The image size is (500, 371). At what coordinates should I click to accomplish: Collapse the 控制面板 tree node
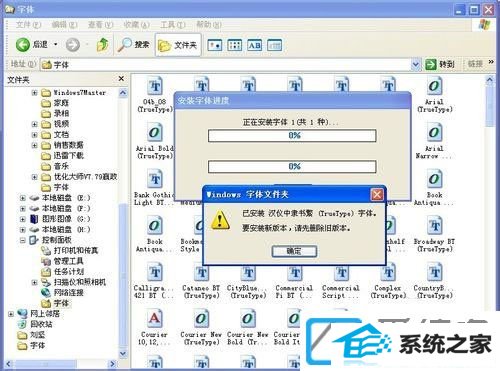coord(22,240)
